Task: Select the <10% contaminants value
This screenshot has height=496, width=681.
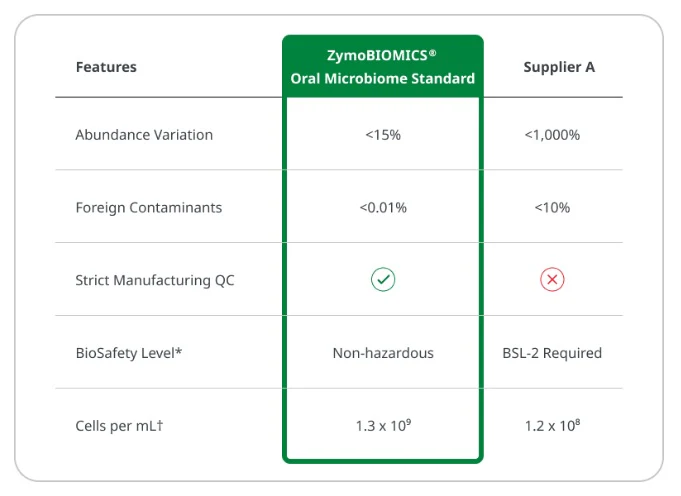Action: (x=552, y=208)
